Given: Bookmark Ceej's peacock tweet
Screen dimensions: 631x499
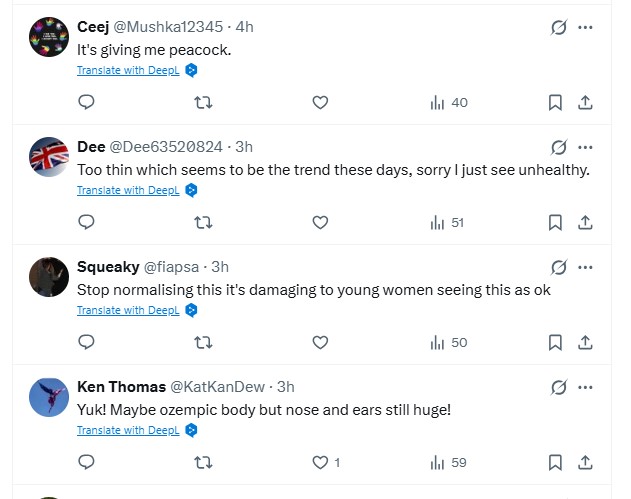Looking at the screenshot, I should pyautogui.click(x=555, y=102).
